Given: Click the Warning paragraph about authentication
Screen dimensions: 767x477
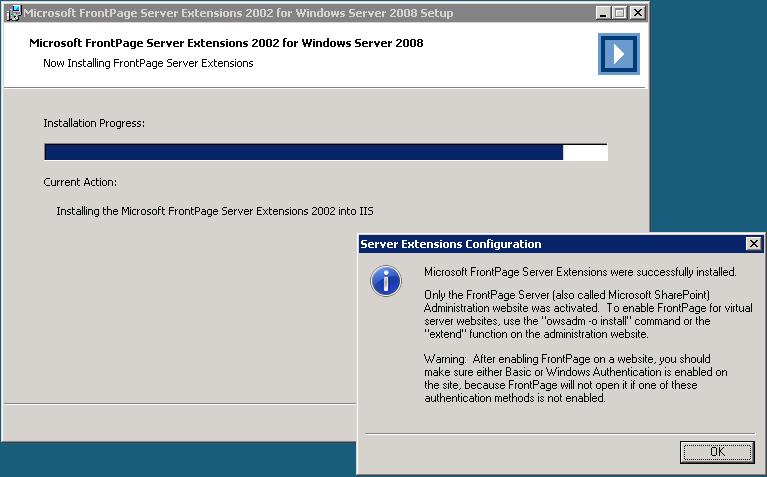Looking at the screenshot, I should [576, 379].
